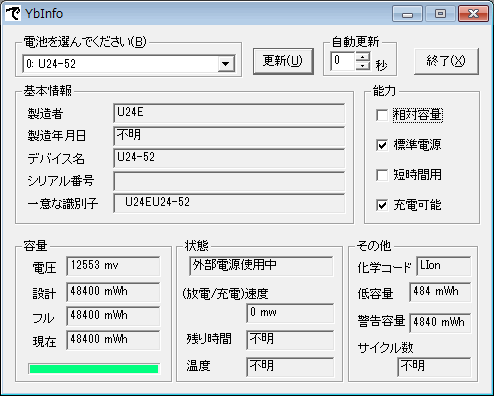The width and height of the screenshot is (494, 396).
Task: Increase auto-update seconds with up arrow
Action: click(x=363, y=56)
